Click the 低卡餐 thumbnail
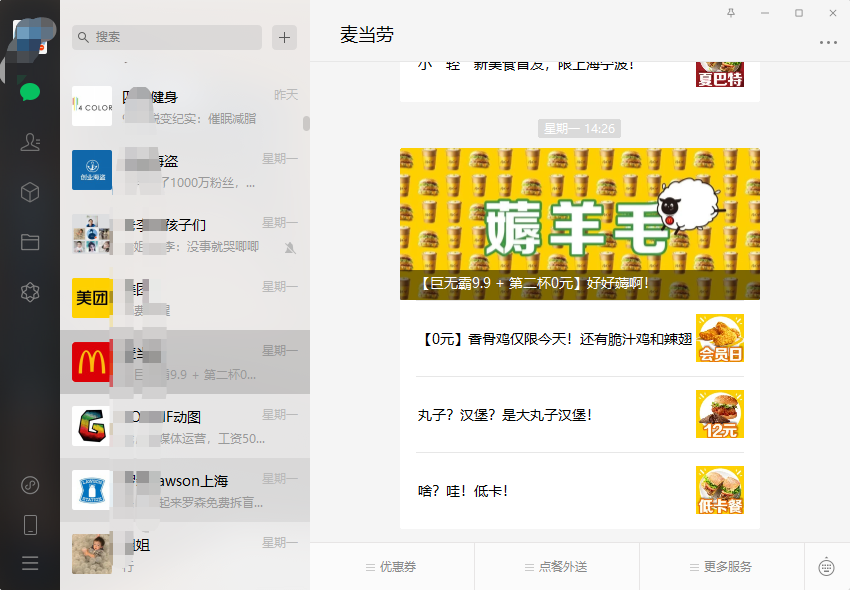This screenshot has height=590, width=850. (x=720, y=490)
